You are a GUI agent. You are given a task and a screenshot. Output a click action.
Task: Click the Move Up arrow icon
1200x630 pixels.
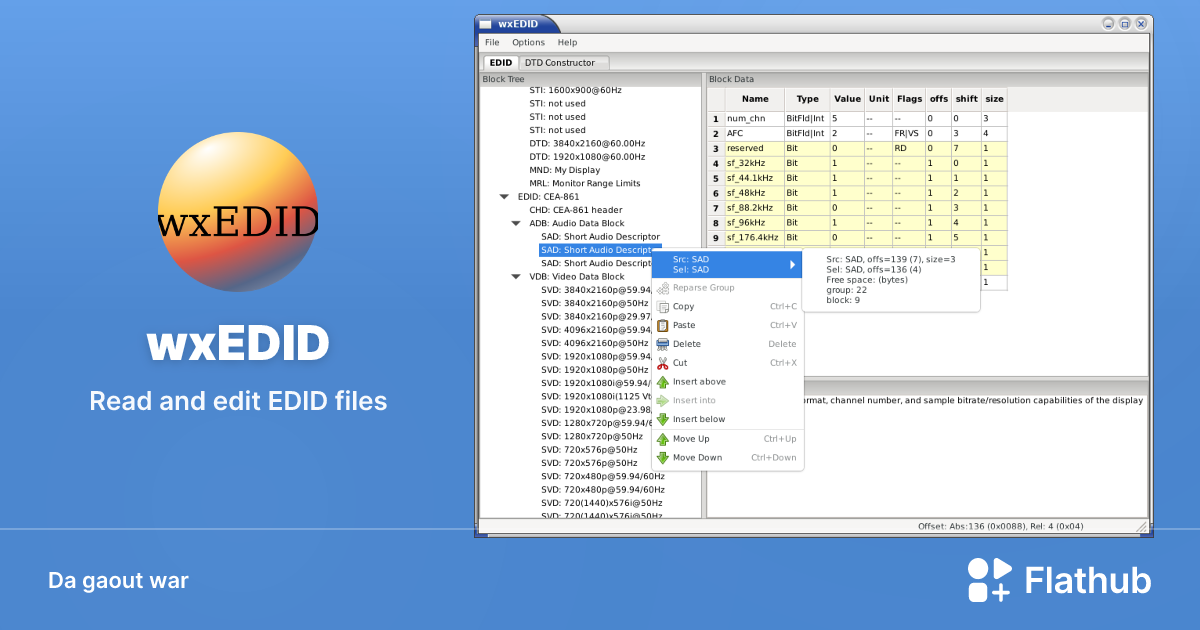(x=663, y=438)
